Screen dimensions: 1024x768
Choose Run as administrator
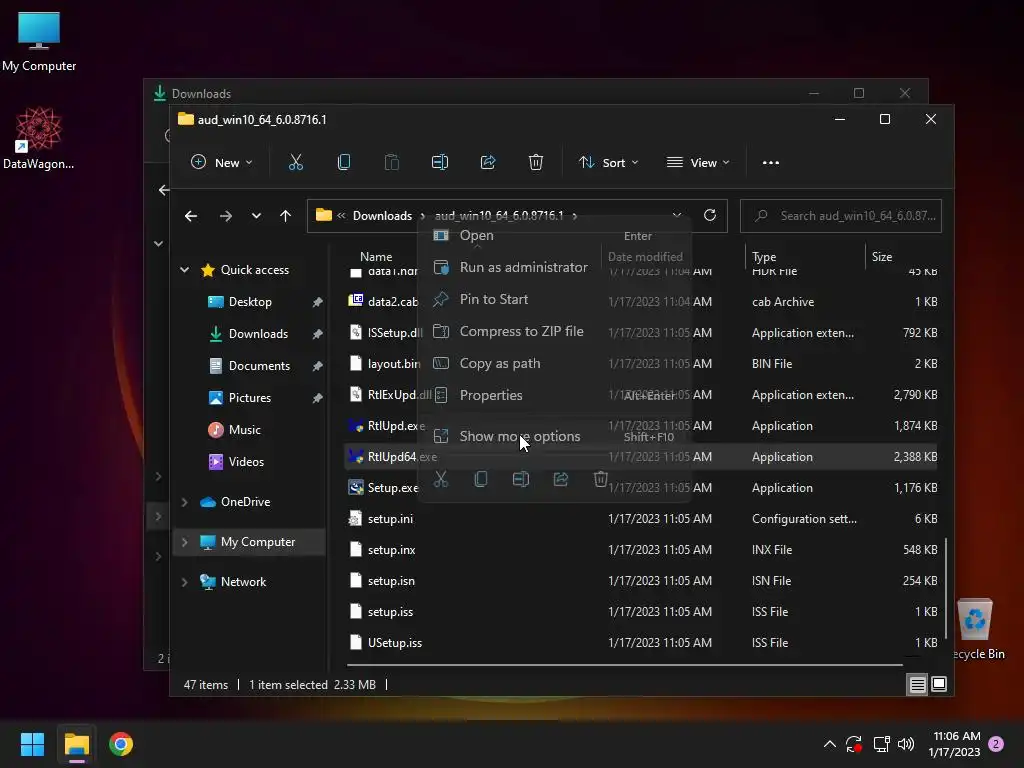(x=554, y=267)
